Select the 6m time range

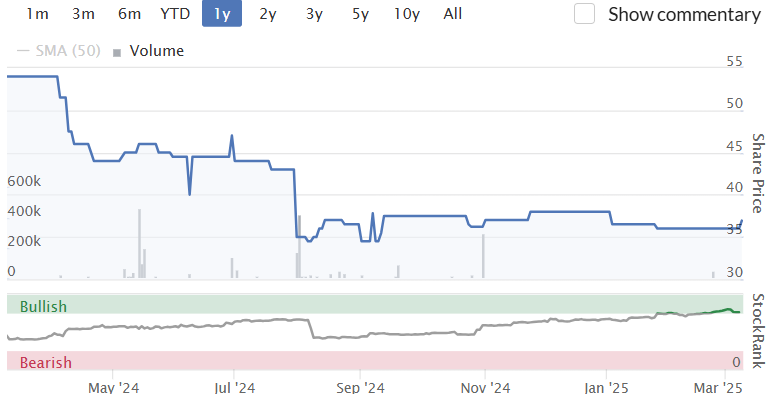click(x=129, y=14)
